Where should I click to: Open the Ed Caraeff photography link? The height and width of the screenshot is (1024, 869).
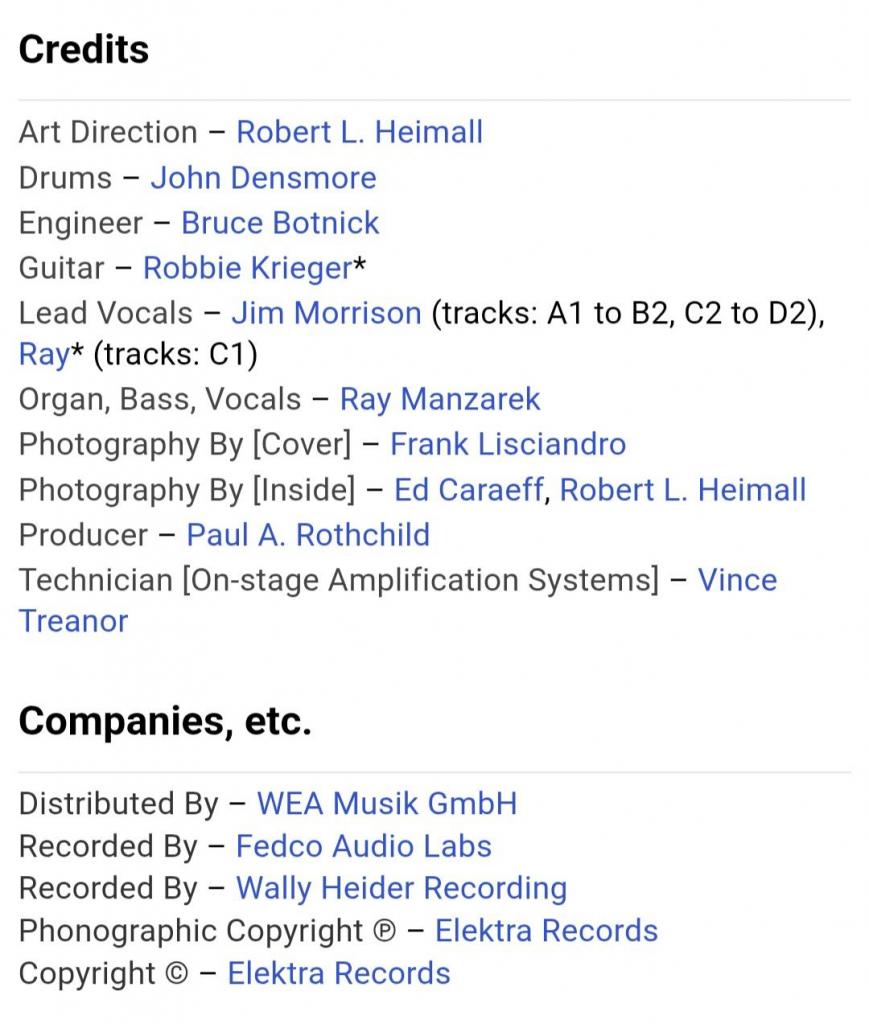469,490
